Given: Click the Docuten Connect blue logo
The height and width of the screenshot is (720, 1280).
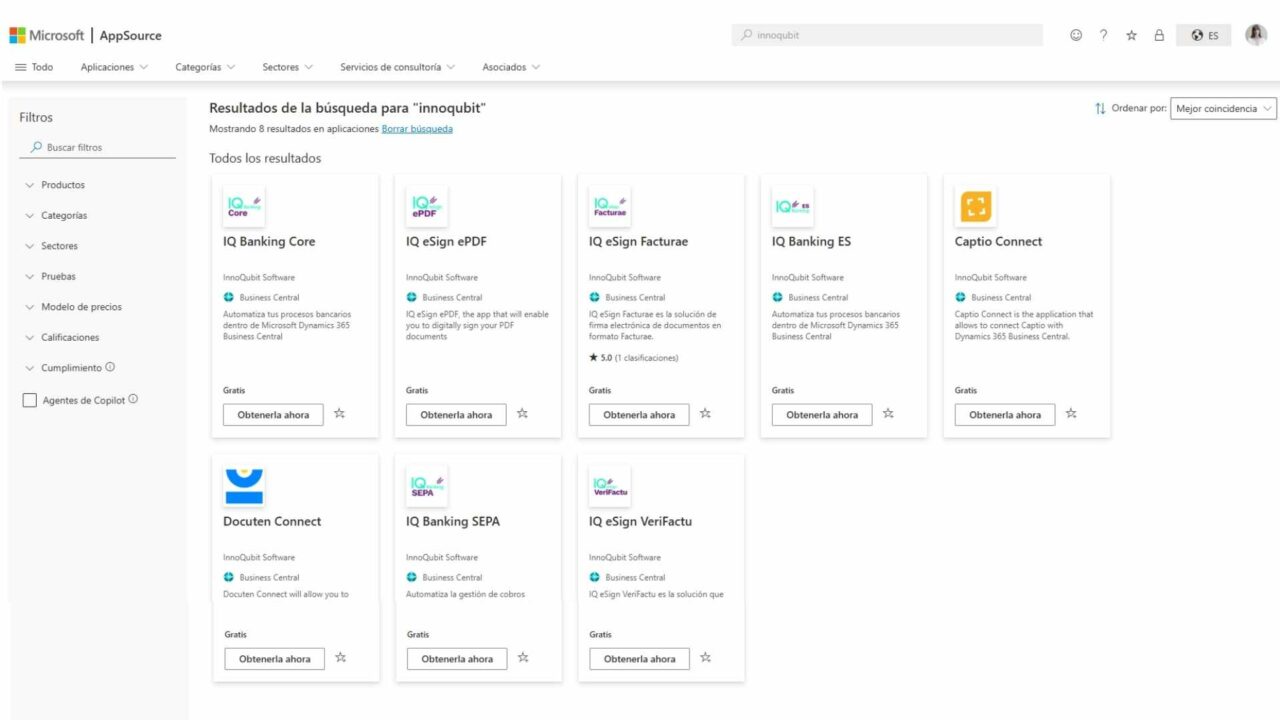Looking at the screenshot, I should (x=244, y=486).
